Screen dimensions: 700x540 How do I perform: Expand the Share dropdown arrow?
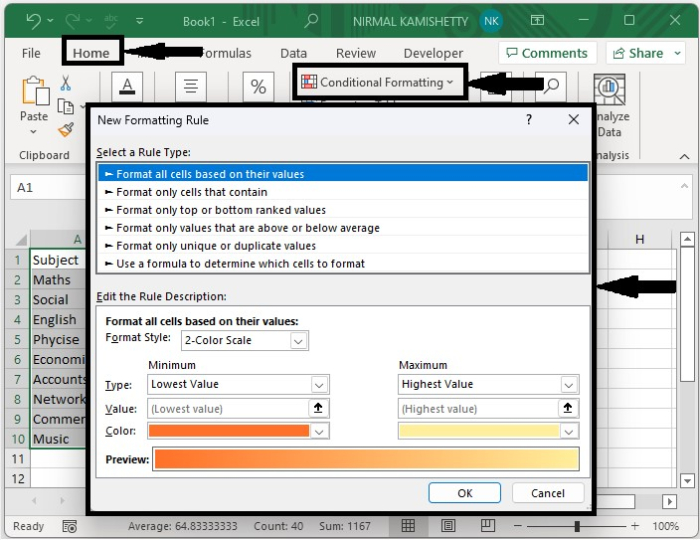point(678,53)
